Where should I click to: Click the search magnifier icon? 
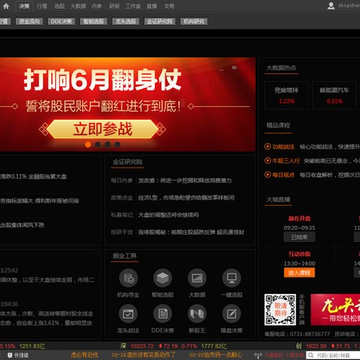311,355
